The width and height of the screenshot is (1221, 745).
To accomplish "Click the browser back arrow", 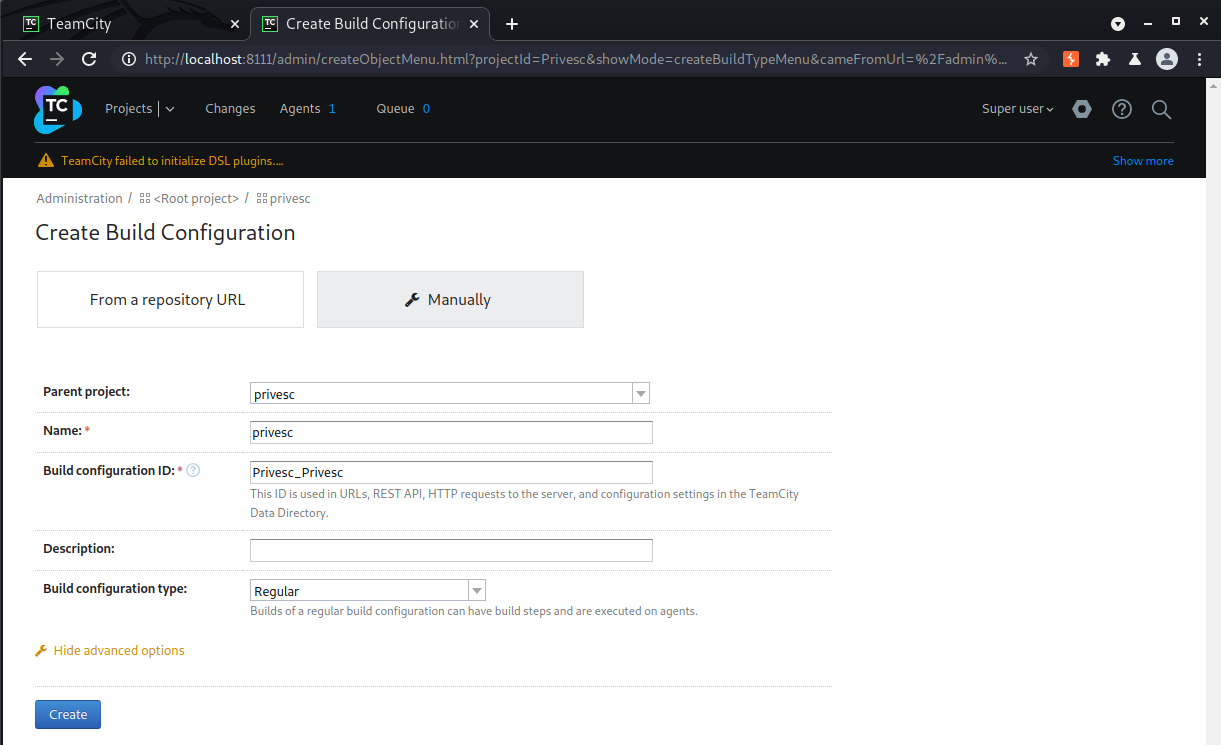I will point(26,59).
